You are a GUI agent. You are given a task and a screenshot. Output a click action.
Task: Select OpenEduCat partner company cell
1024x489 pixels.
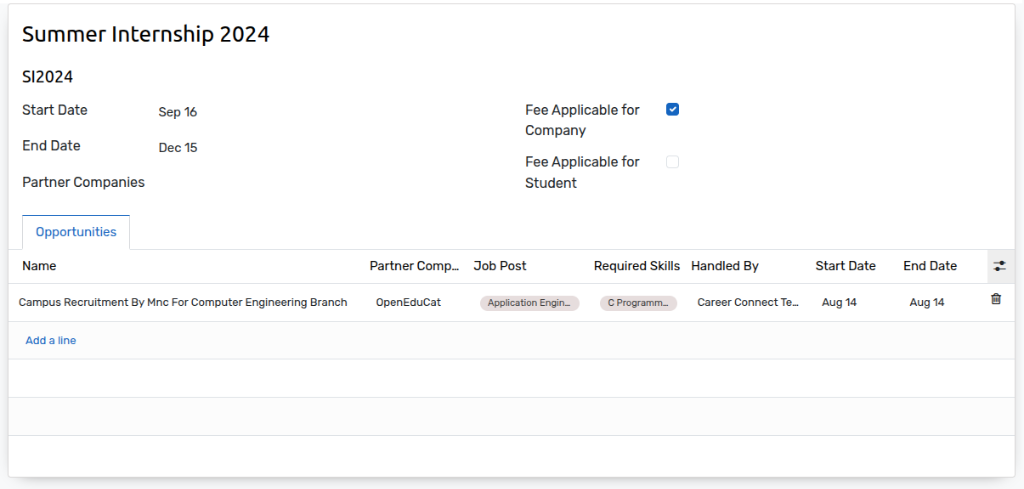pyautogui.click(x=408, y=302)
